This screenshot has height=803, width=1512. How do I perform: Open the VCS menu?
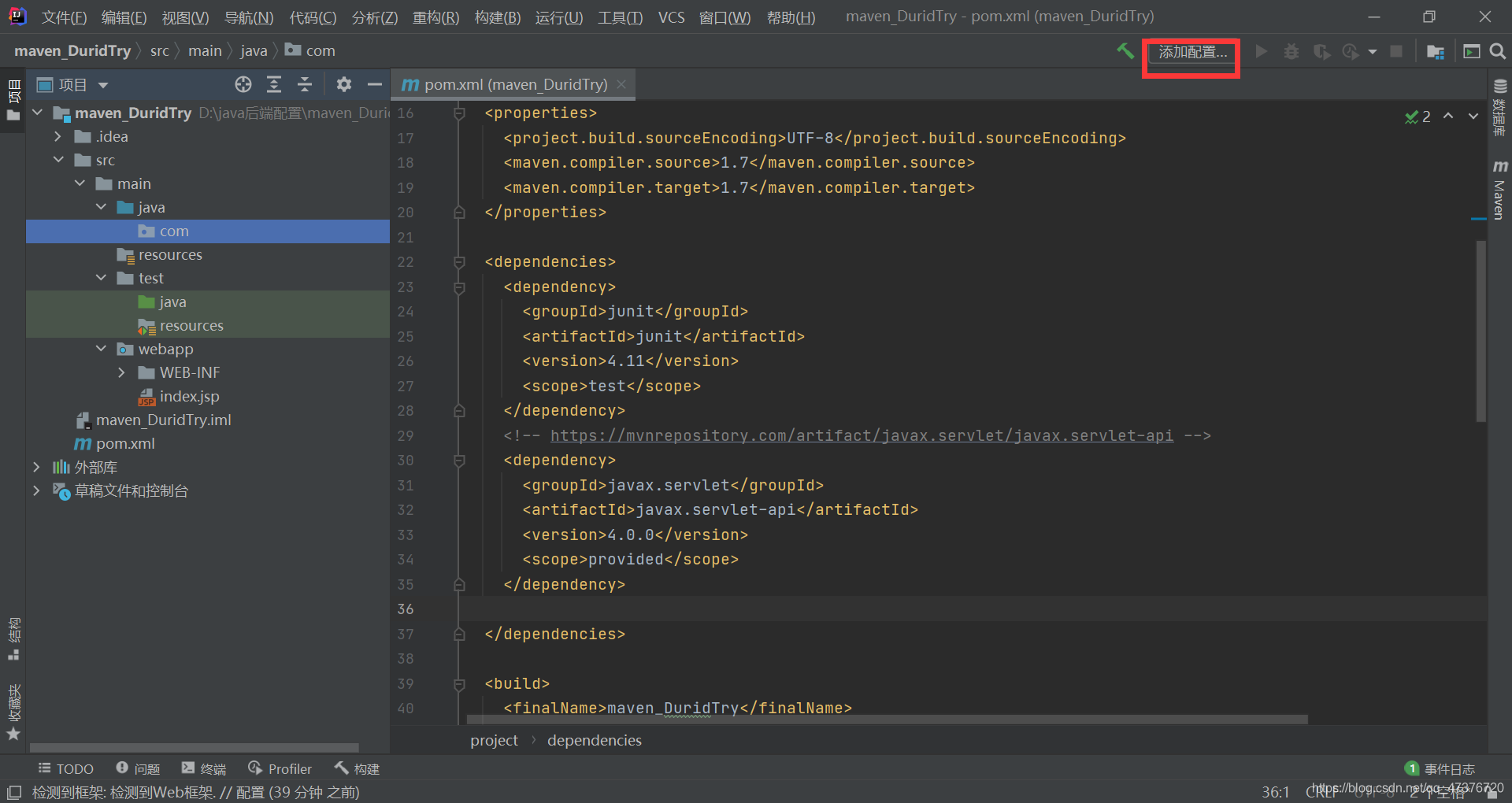click(671, 17)
